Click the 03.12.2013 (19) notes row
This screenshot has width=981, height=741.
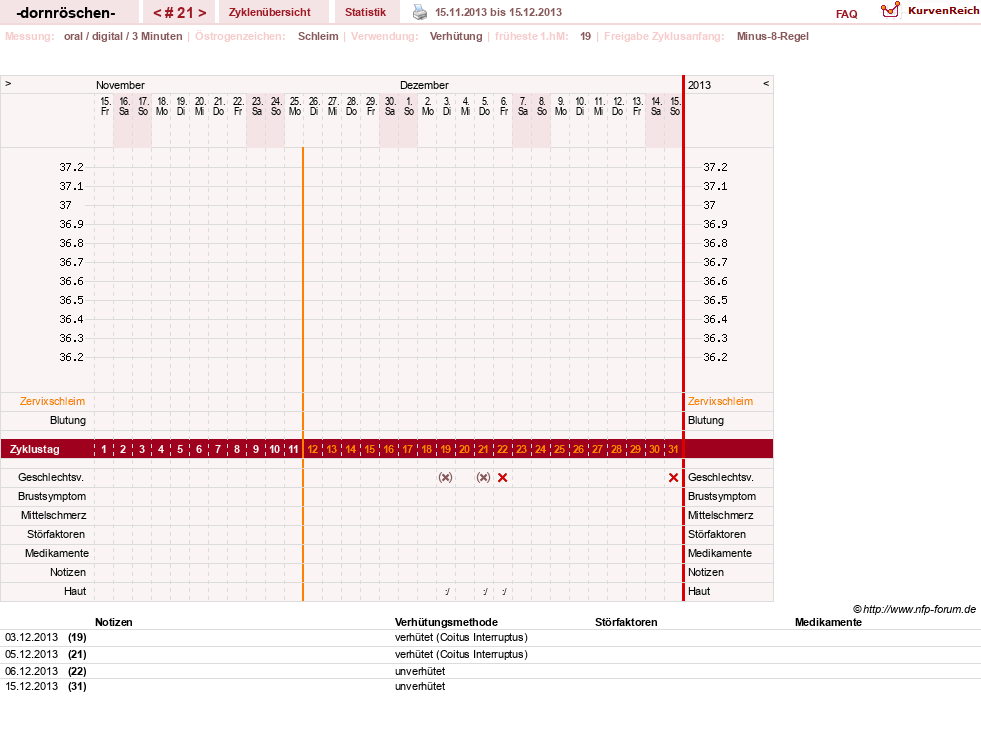490,638
